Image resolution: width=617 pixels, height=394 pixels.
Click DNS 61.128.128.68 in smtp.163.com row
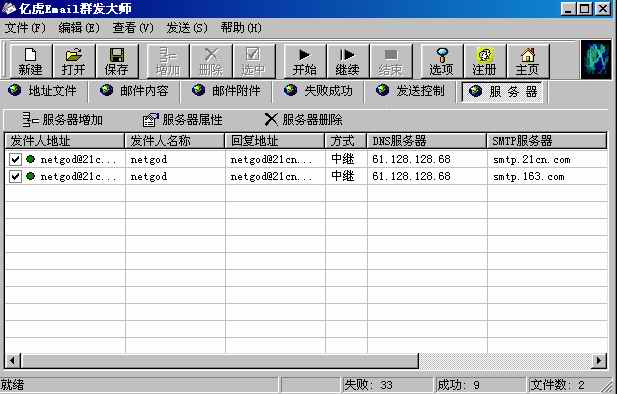click(x=411, y=176)
